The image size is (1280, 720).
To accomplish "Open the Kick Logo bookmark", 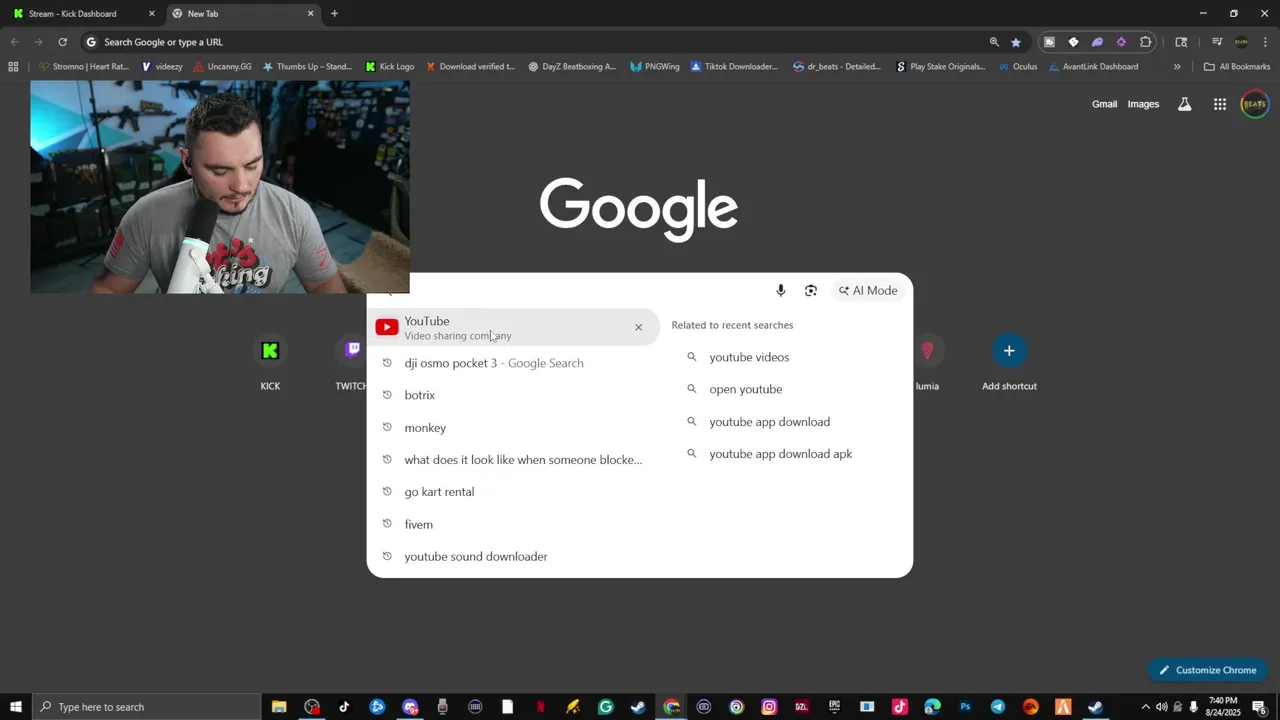I will tap(390, 67).
